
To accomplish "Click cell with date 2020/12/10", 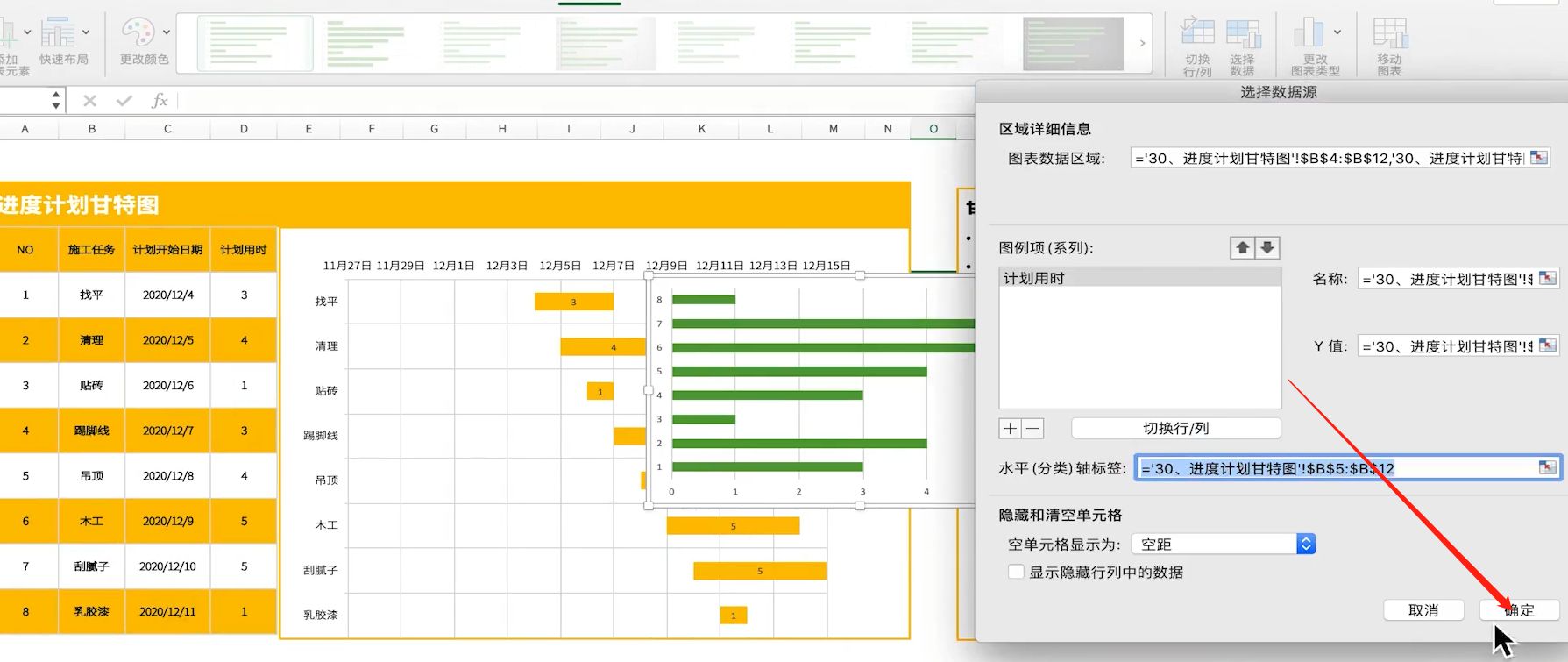I will 167,566.
